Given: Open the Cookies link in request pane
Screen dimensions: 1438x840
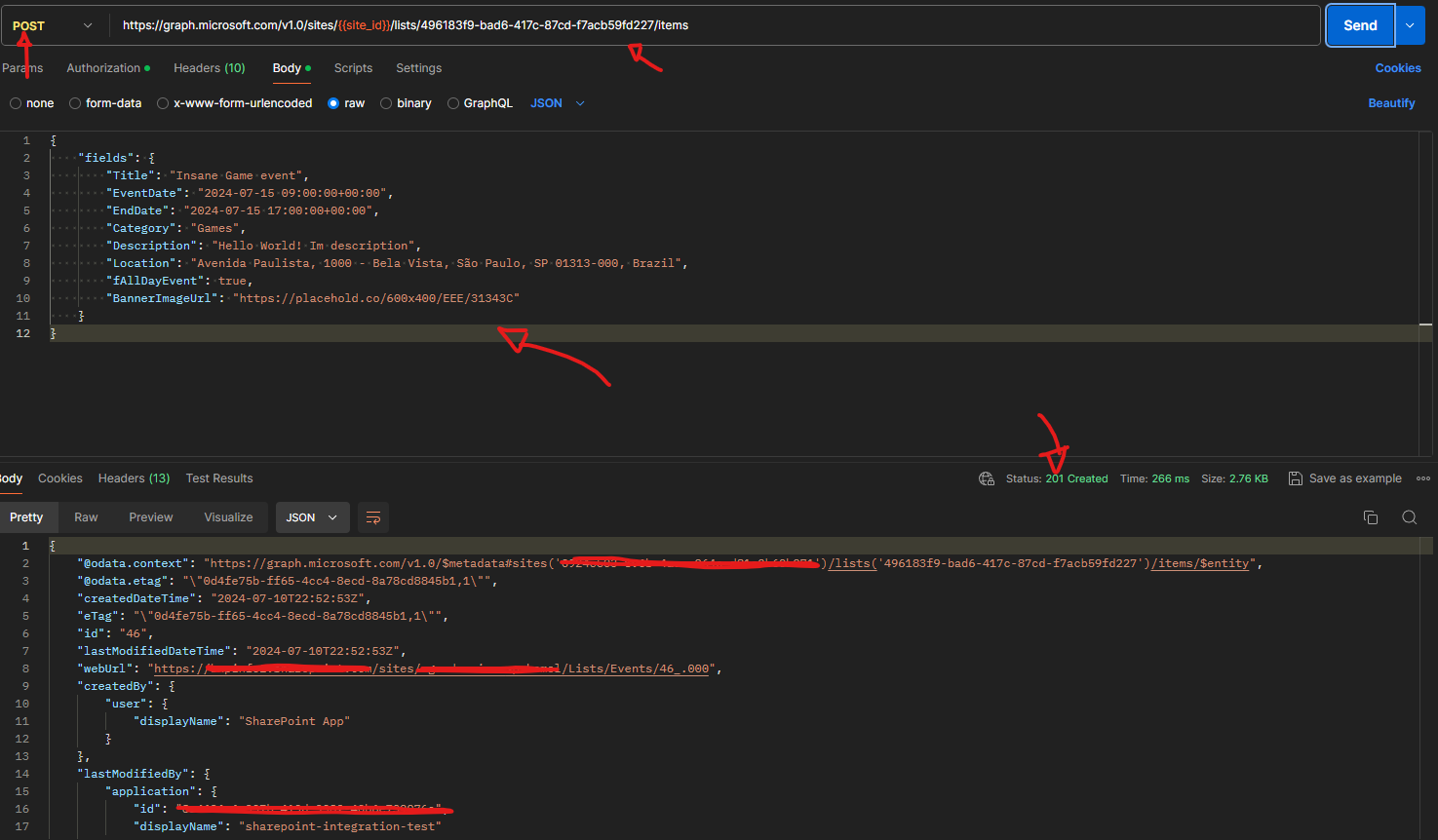Looking at the screenshot, I should pos(1398,68).
